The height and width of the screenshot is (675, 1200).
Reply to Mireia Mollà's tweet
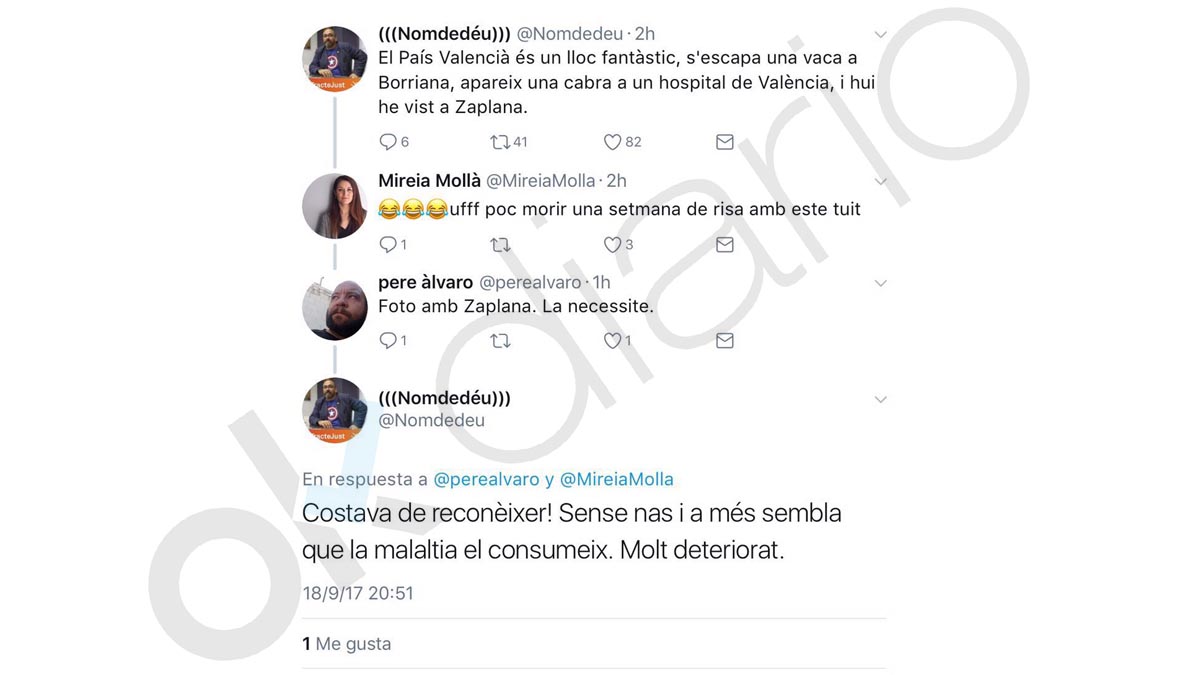388,244
